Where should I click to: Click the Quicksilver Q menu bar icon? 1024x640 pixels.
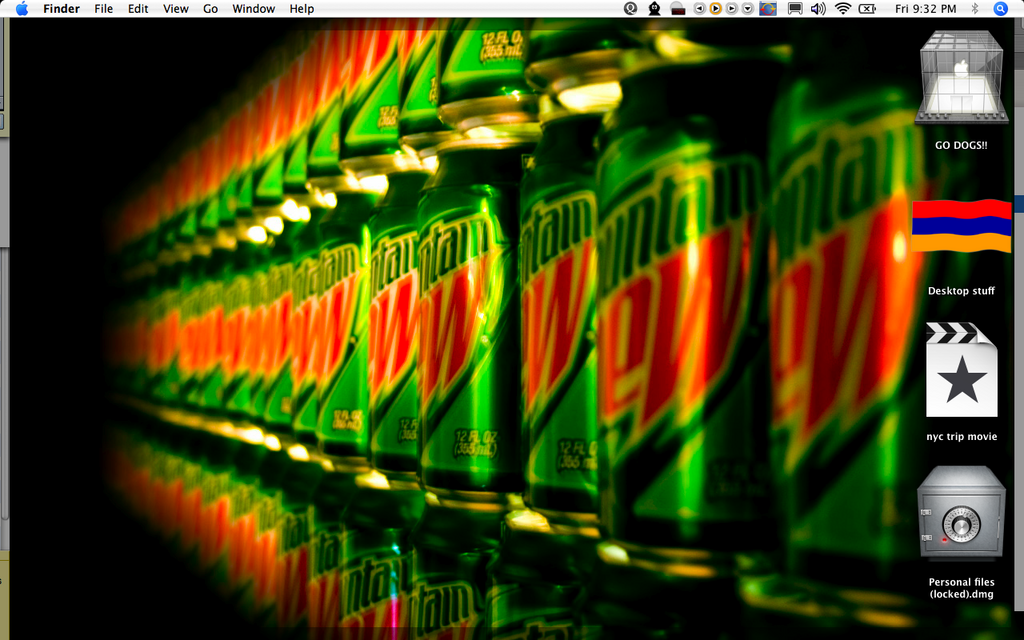[x=630, y=8]
